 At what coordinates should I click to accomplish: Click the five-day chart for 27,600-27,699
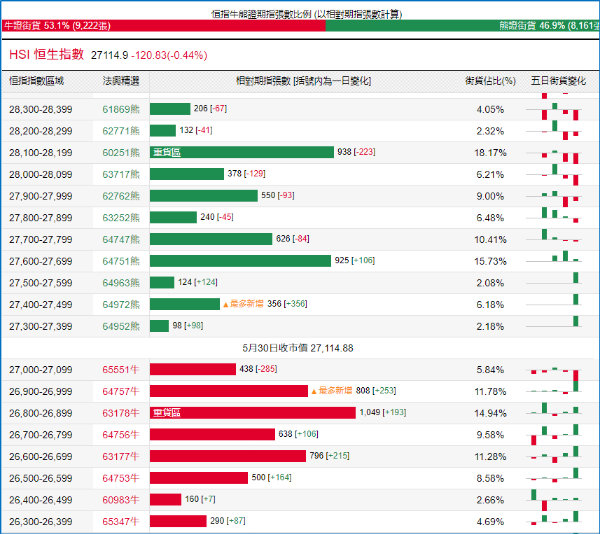[554, 257]
